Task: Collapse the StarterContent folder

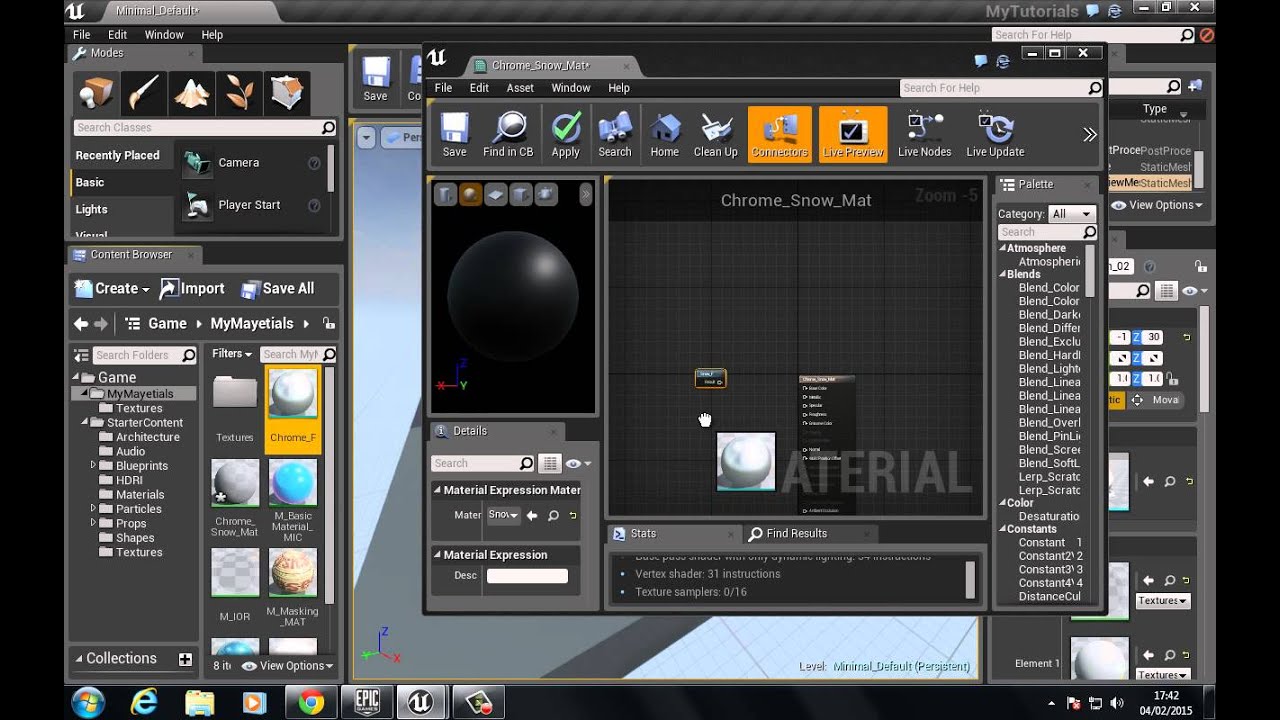Action: pos(85,423)
